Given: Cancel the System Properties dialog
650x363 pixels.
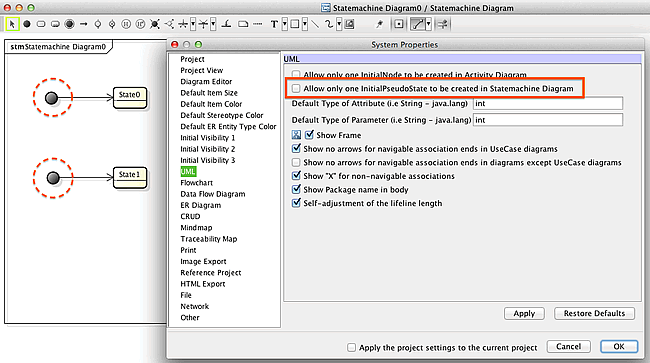Looking at the screenshot, I should tap(568, 346).
